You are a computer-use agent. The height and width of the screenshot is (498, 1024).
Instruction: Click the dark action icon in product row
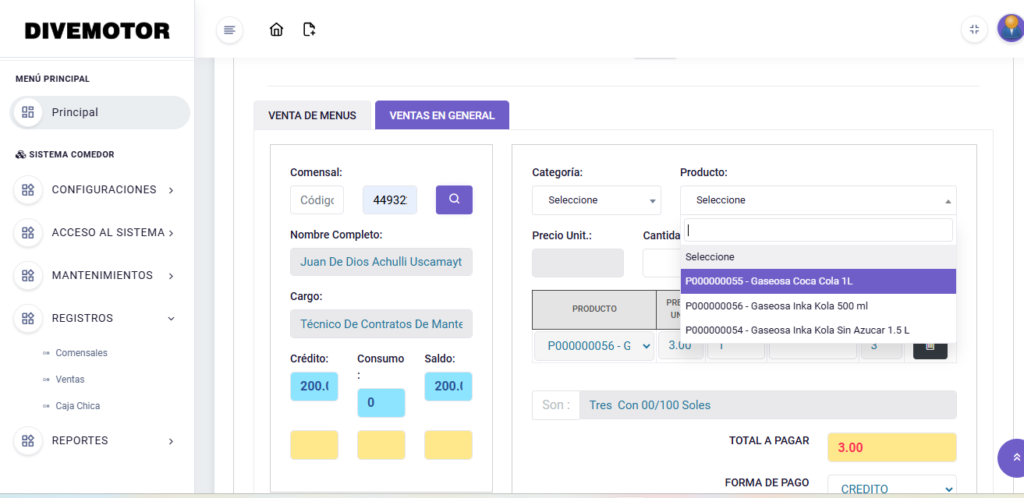930,346
